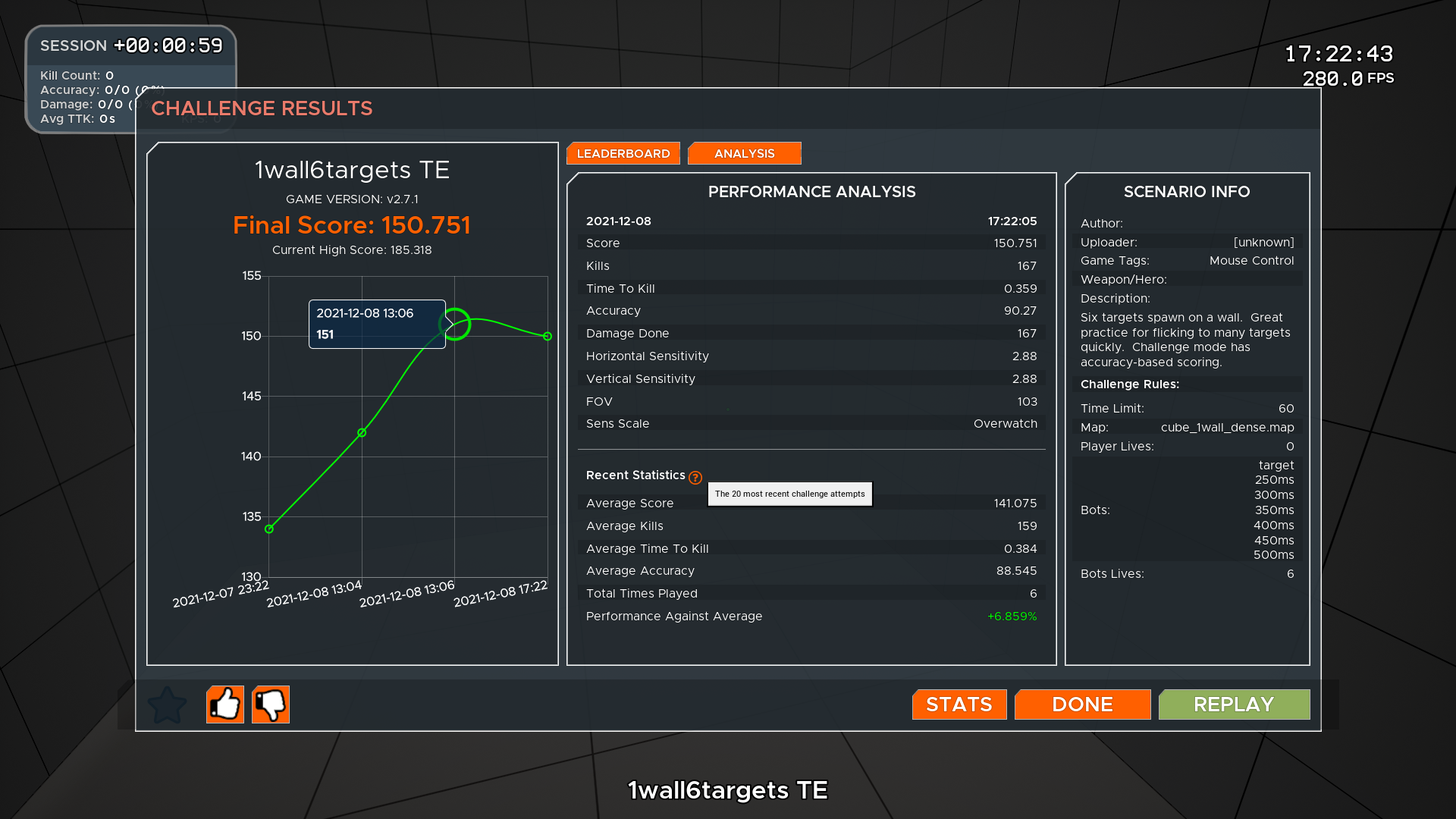This screenshot has width=1456, height=819.
Task: Click the Total Times Played row
Action: pos(811,594)
